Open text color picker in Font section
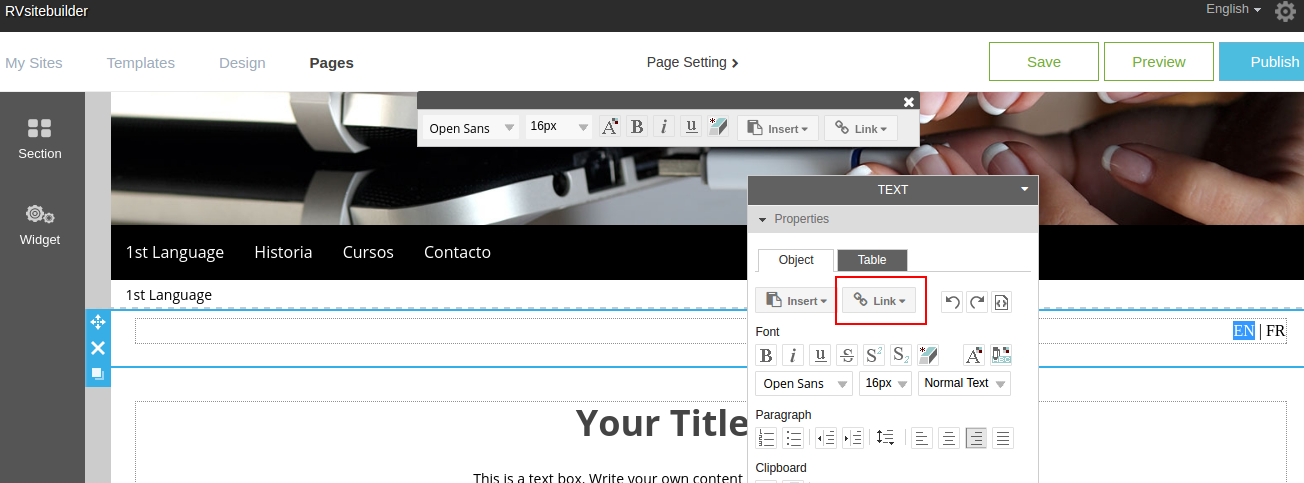This screenshot has width=1304, height=483. (974, 355)
